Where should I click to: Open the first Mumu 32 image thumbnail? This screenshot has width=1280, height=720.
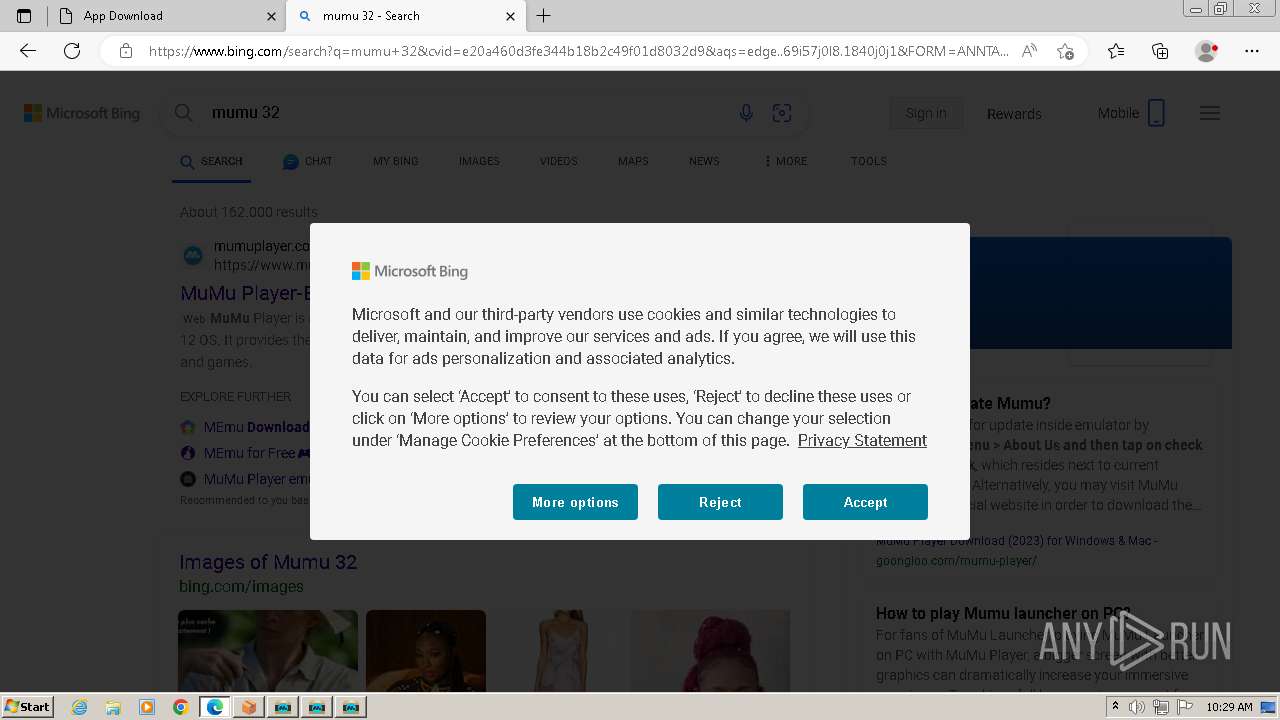(268, 650)
